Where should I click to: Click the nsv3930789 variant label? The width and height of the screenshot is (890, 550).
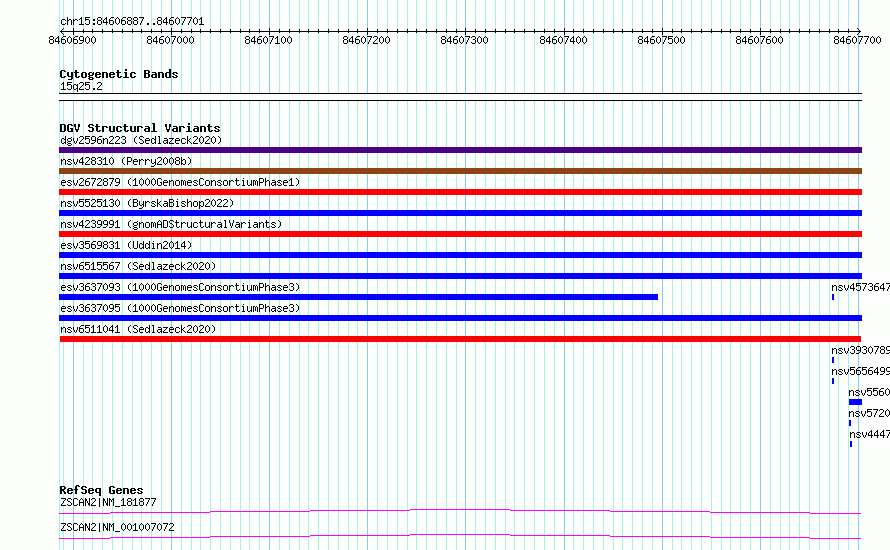(860, 350)
